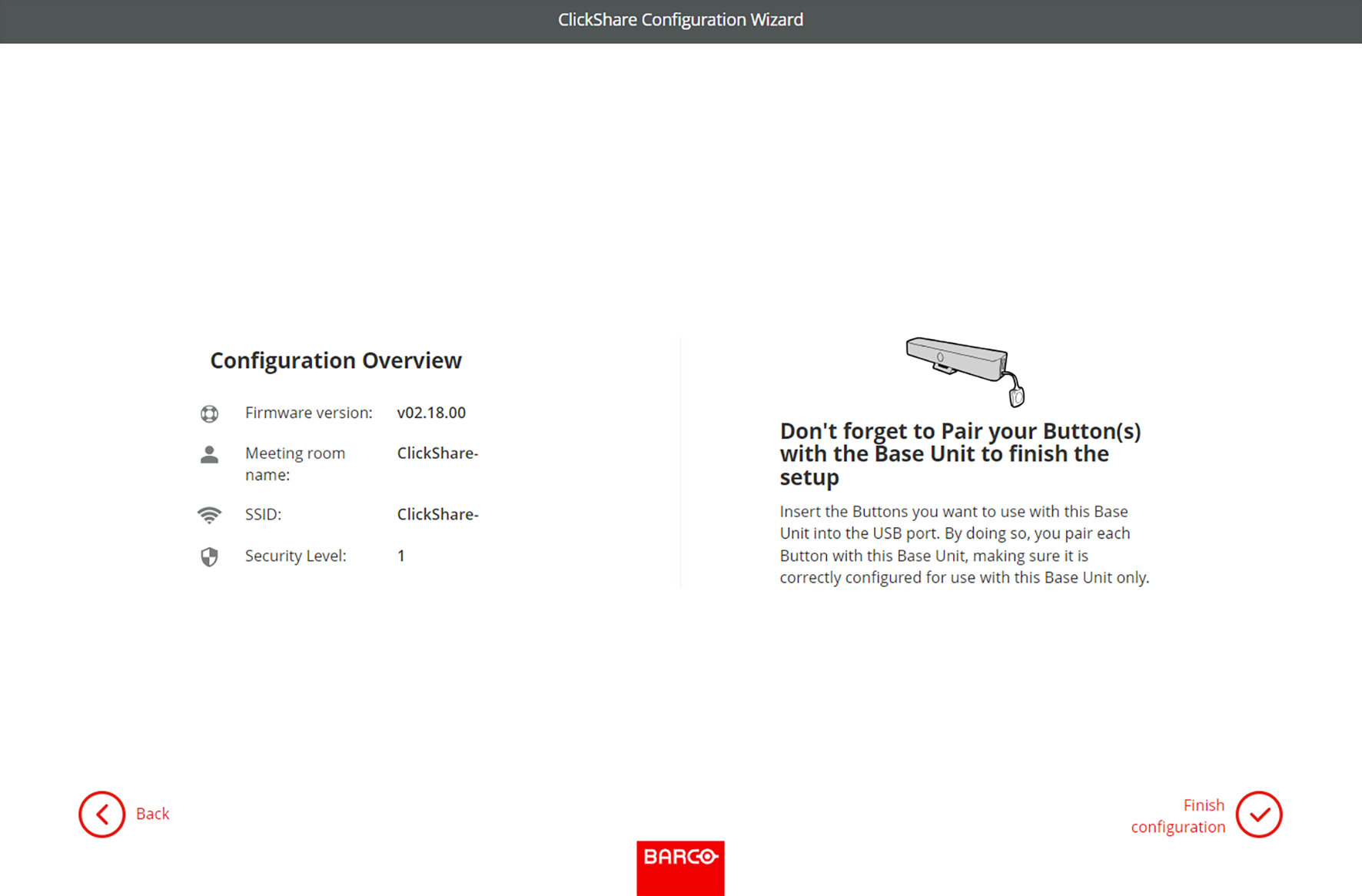Screen dimensions: 1362x896
Task: Click the Don't forget to Pair heading
Action: point(960,453)
